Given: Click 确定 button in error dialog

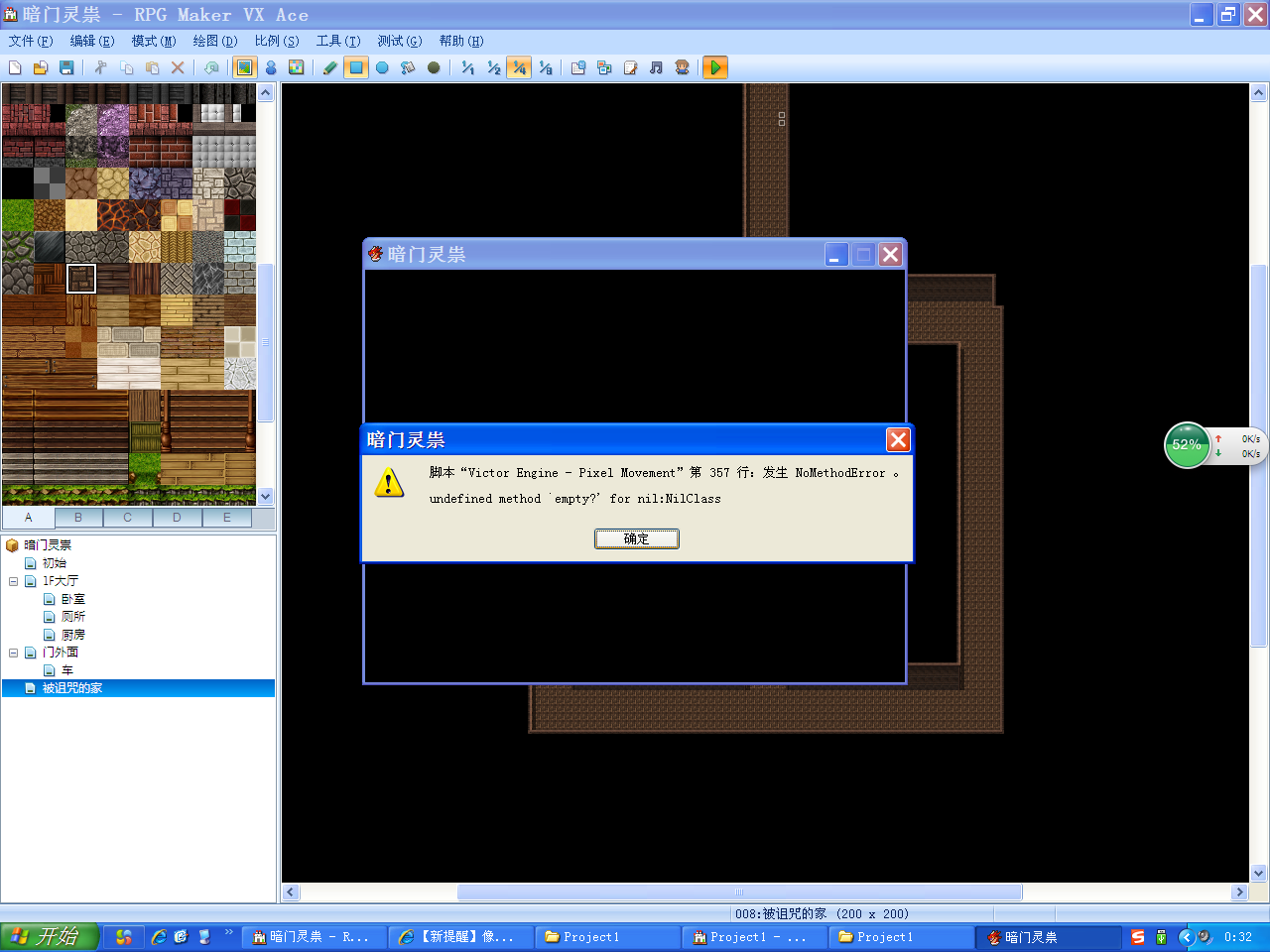Looking at the screenshot, I should 637,538.
